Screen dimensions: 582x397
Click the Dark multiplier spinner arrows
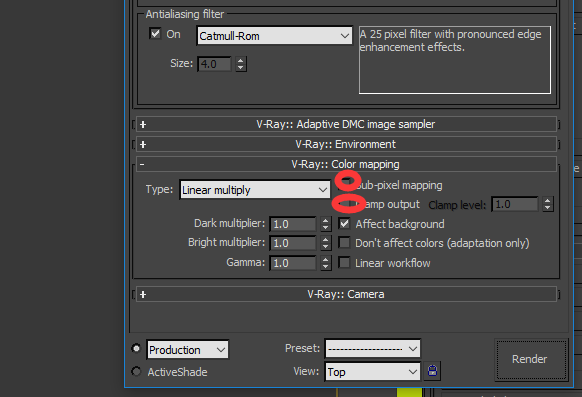tap(326, 224)
